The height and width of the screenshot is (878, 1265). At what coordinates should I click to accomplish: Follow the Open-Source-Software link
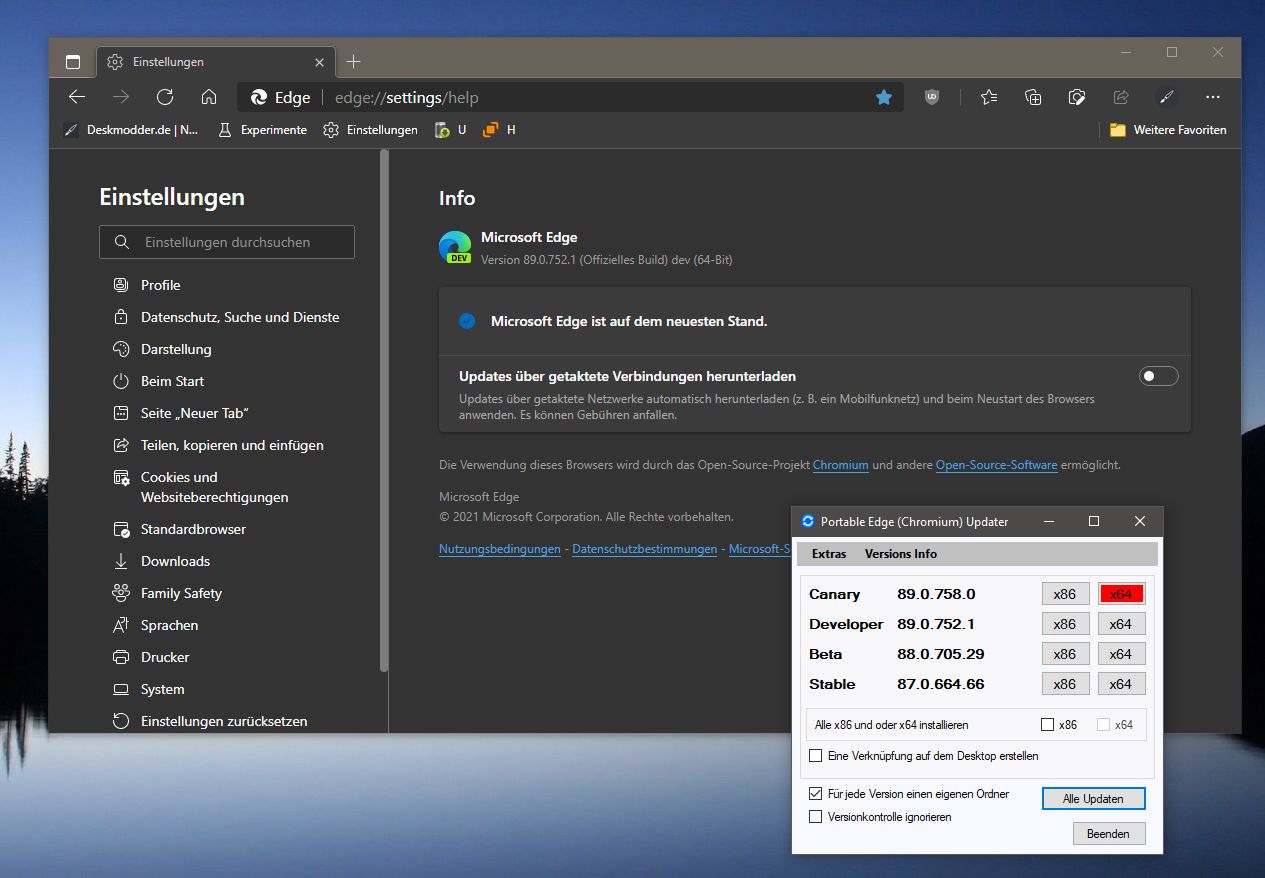996,465
